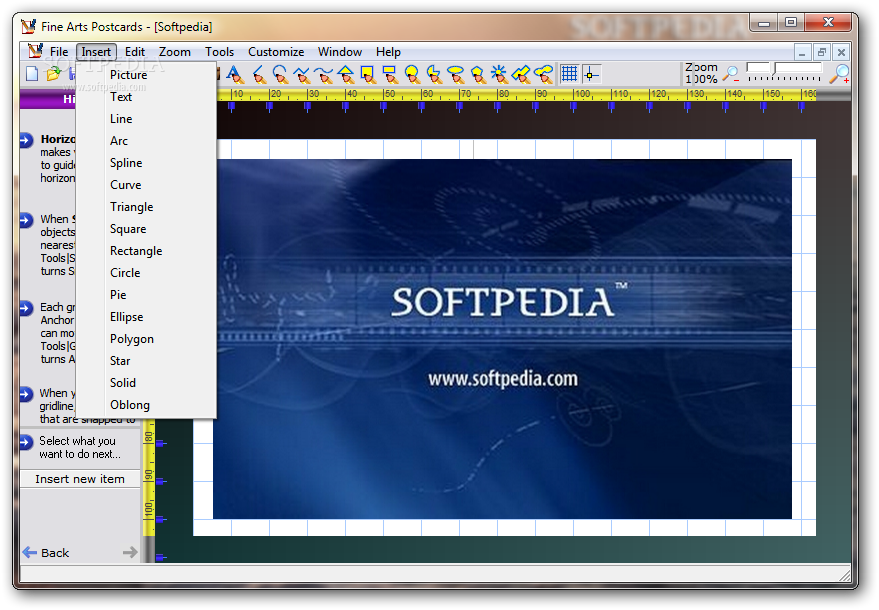Click horizontal ruler guide marker below 100
This screenshot has width=879, height=610.
coord(573,106)
